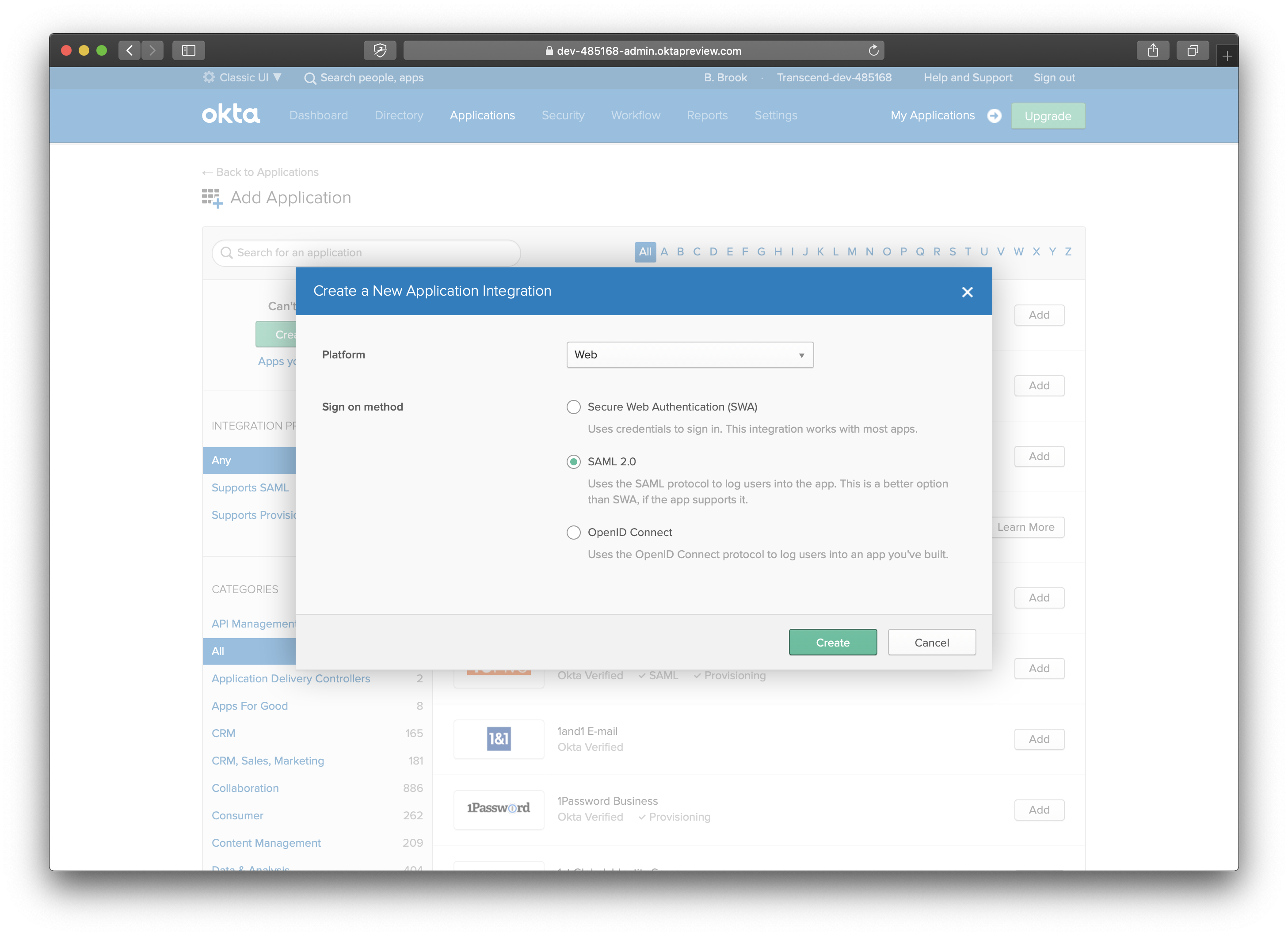Toggle the Safari sidebar icon

click(x=189, y=50)
